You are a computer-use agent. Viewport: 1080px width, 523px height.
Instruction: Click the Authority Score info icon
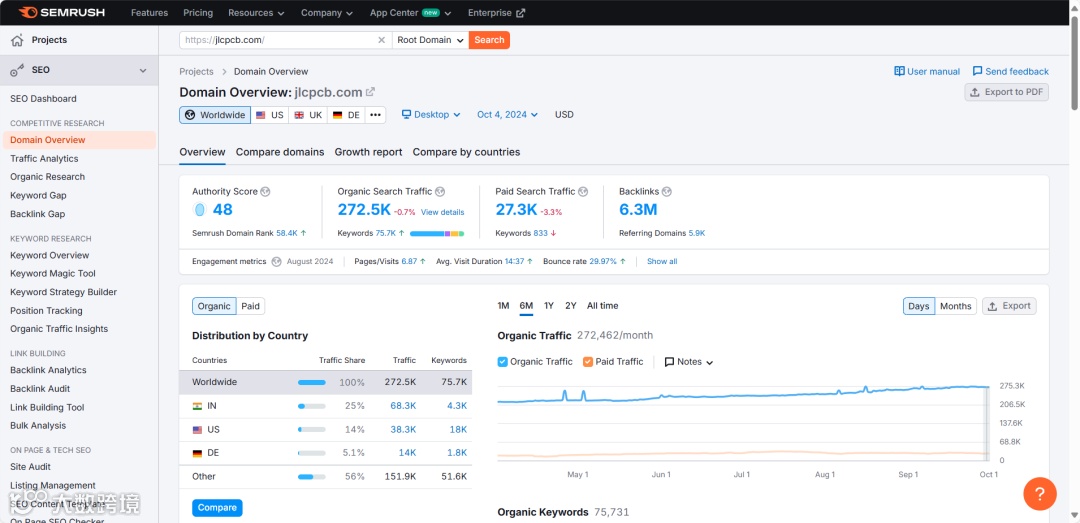point(265,192)
